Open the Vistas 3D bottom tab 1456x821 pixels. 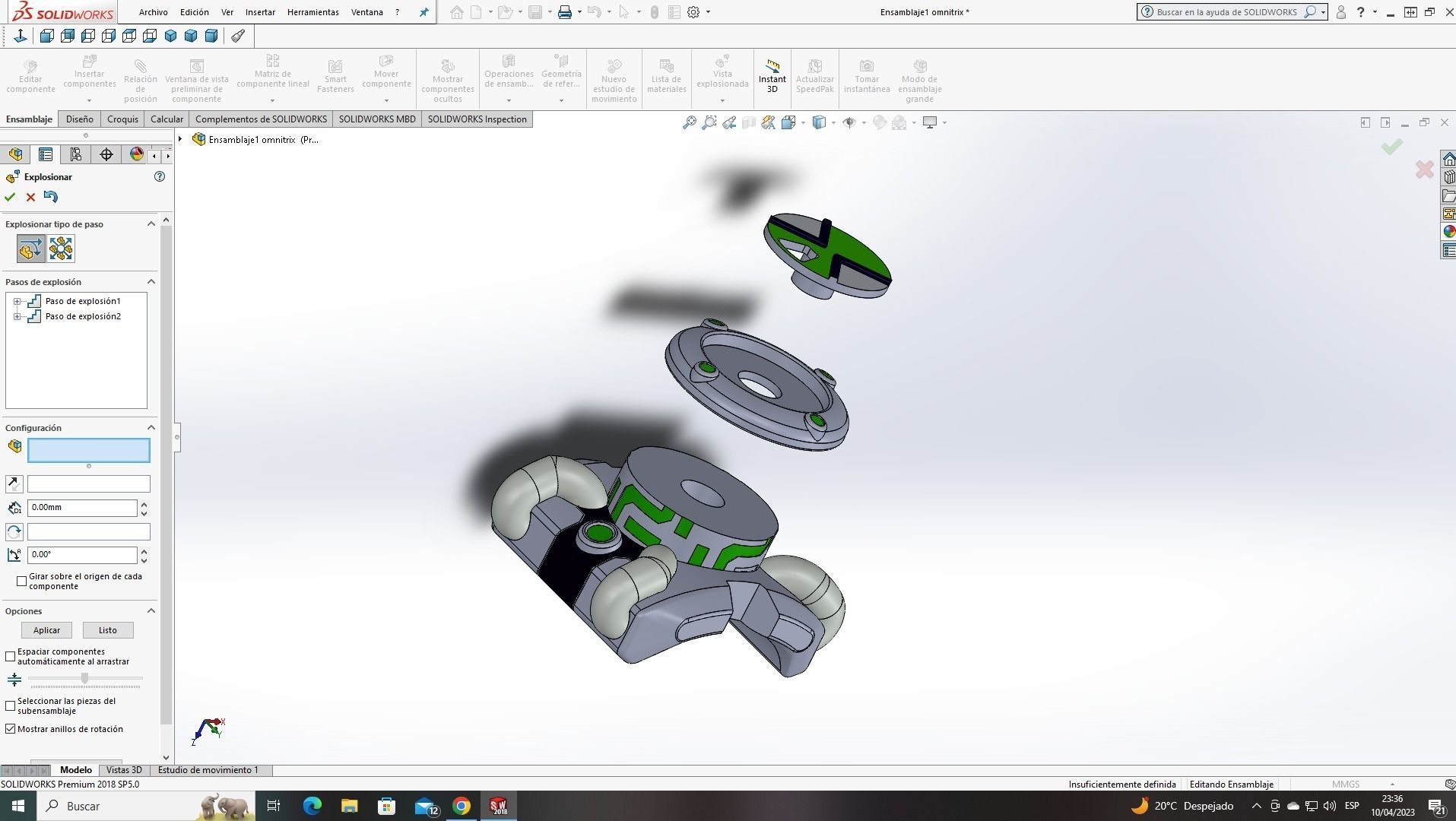point(124,770)
